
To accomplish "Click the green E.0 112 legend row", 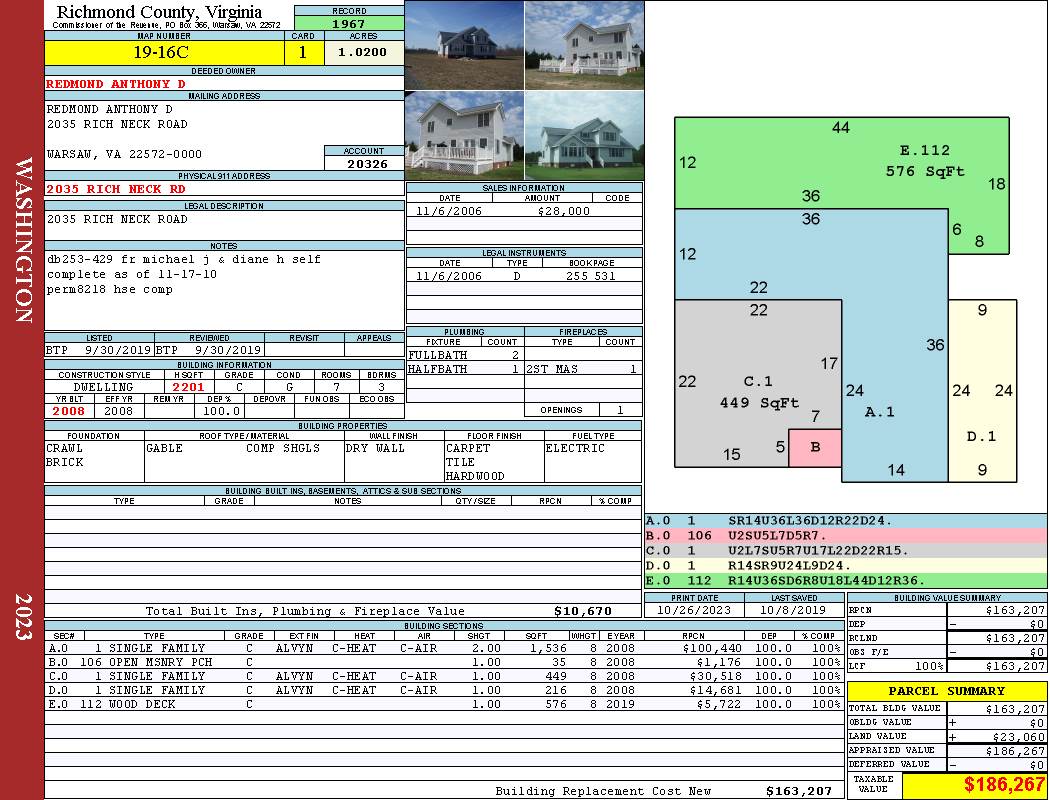I will 846,580.
